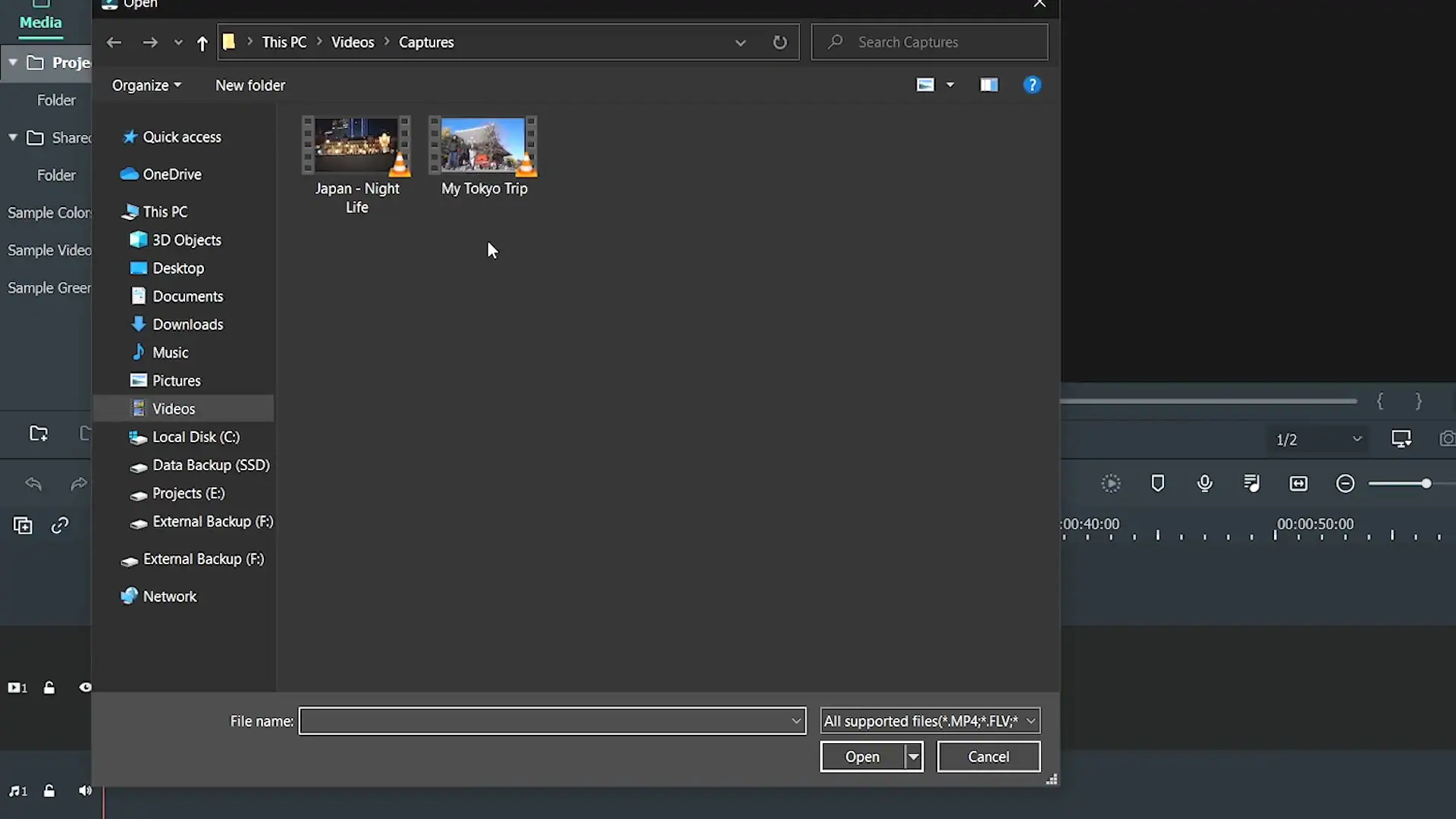
Task: Expand the file type filter dropdown
Action: (1031, 720)
